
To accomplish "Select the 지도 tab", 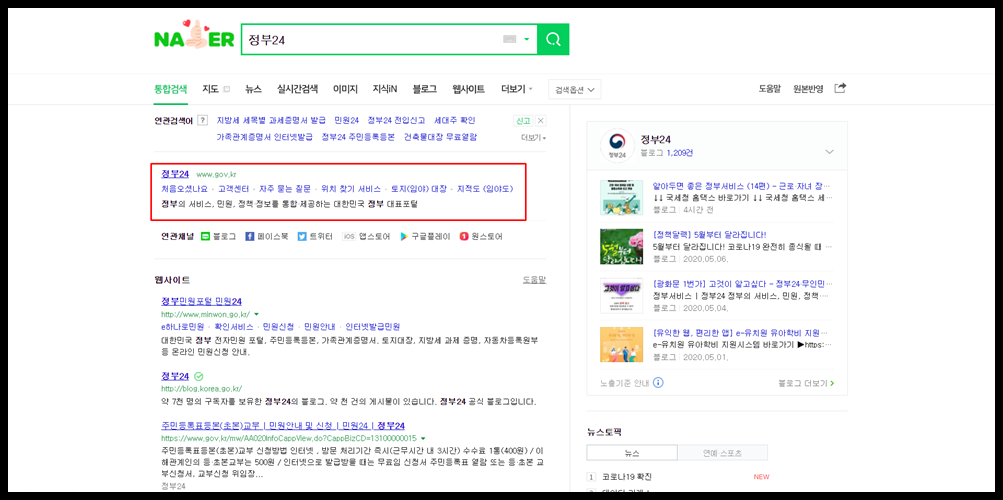I will [x=210, y=89].
